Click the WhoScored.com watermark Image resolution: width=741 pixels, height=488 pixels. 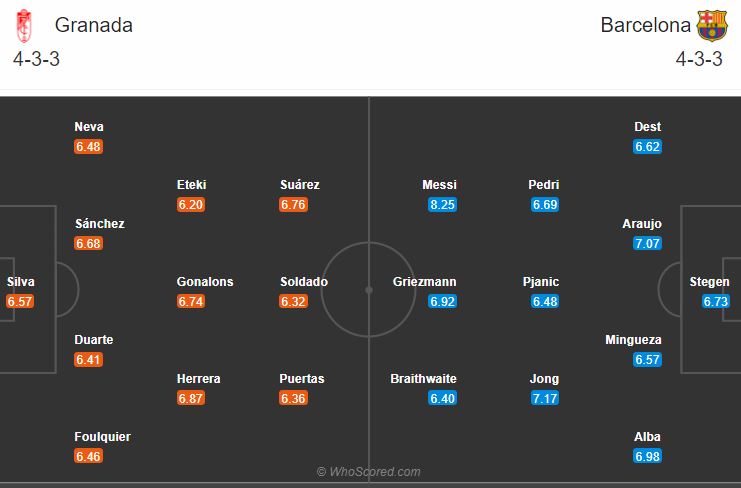pos(369,471)
